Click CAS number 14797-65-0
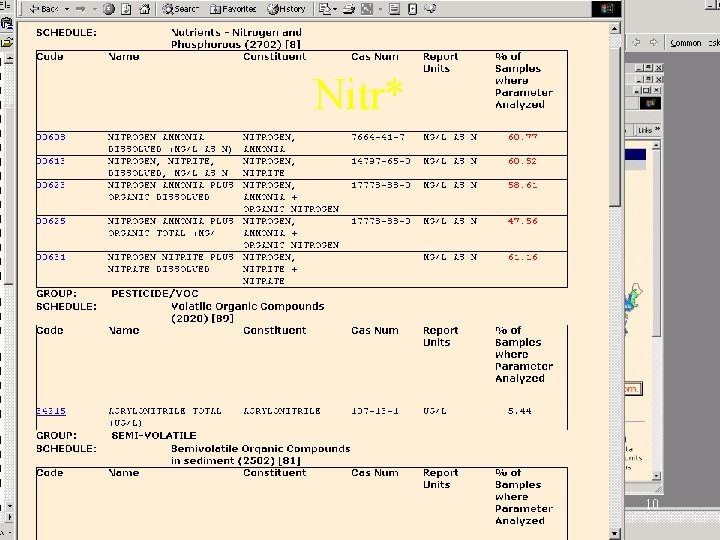Screen dimensions: 720x540 pos(381,161)
